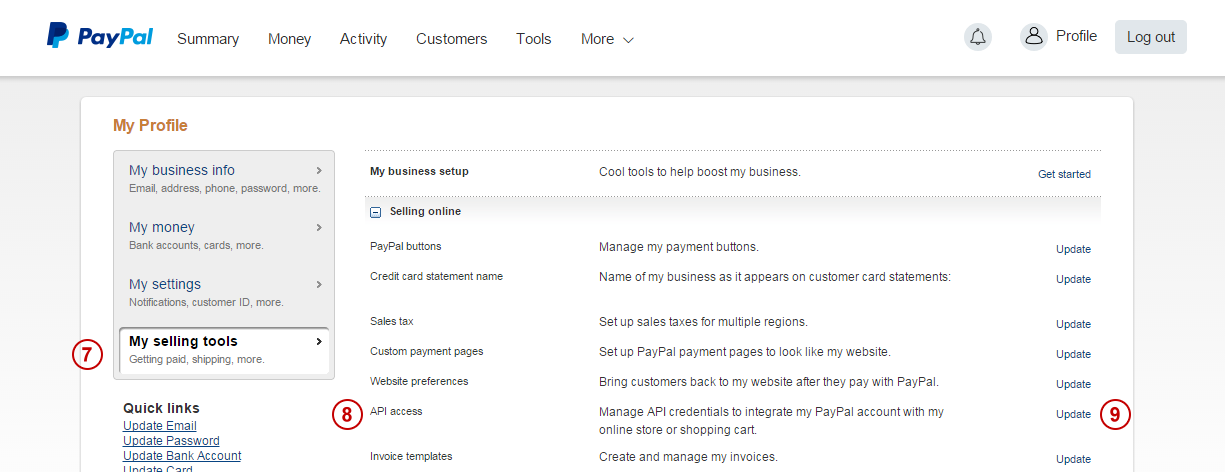
Task: Update Invoice templates
Action: 1073,459
